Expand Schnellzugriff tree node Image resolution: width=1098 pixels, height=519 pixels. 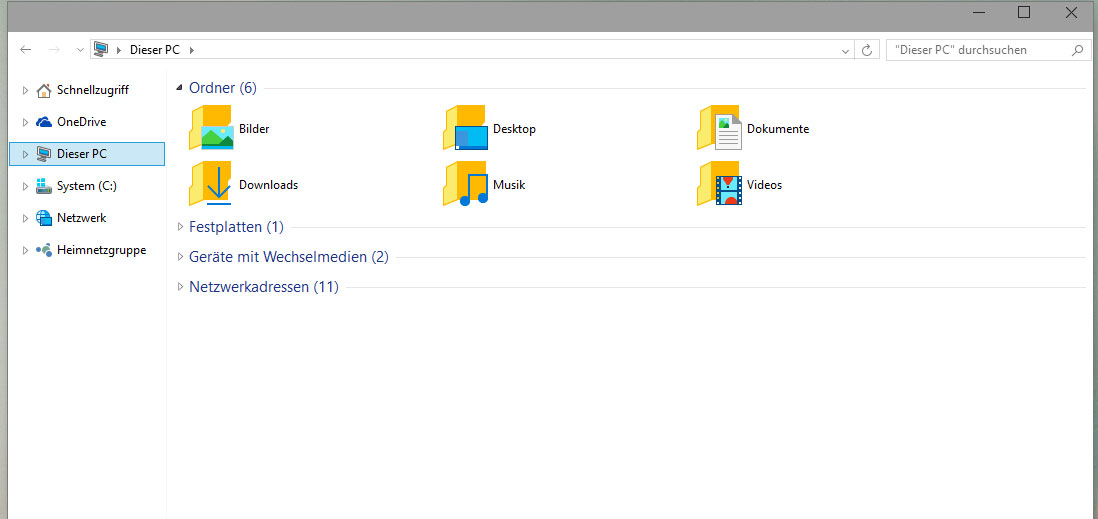[x=25, y=90]
